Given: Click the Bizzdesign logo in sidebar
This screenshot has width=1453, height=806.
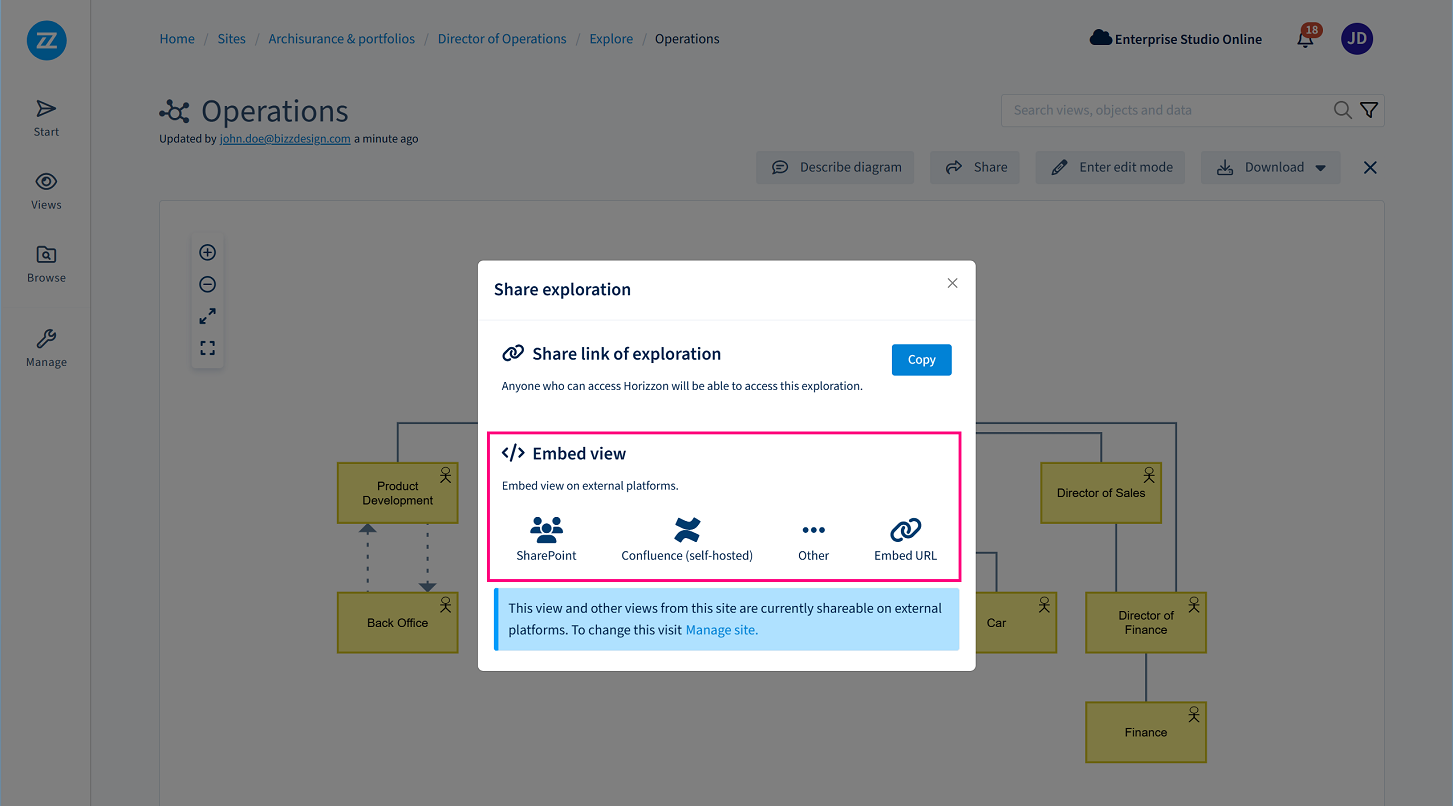Looking at the screenshot, I should point(46,41).
